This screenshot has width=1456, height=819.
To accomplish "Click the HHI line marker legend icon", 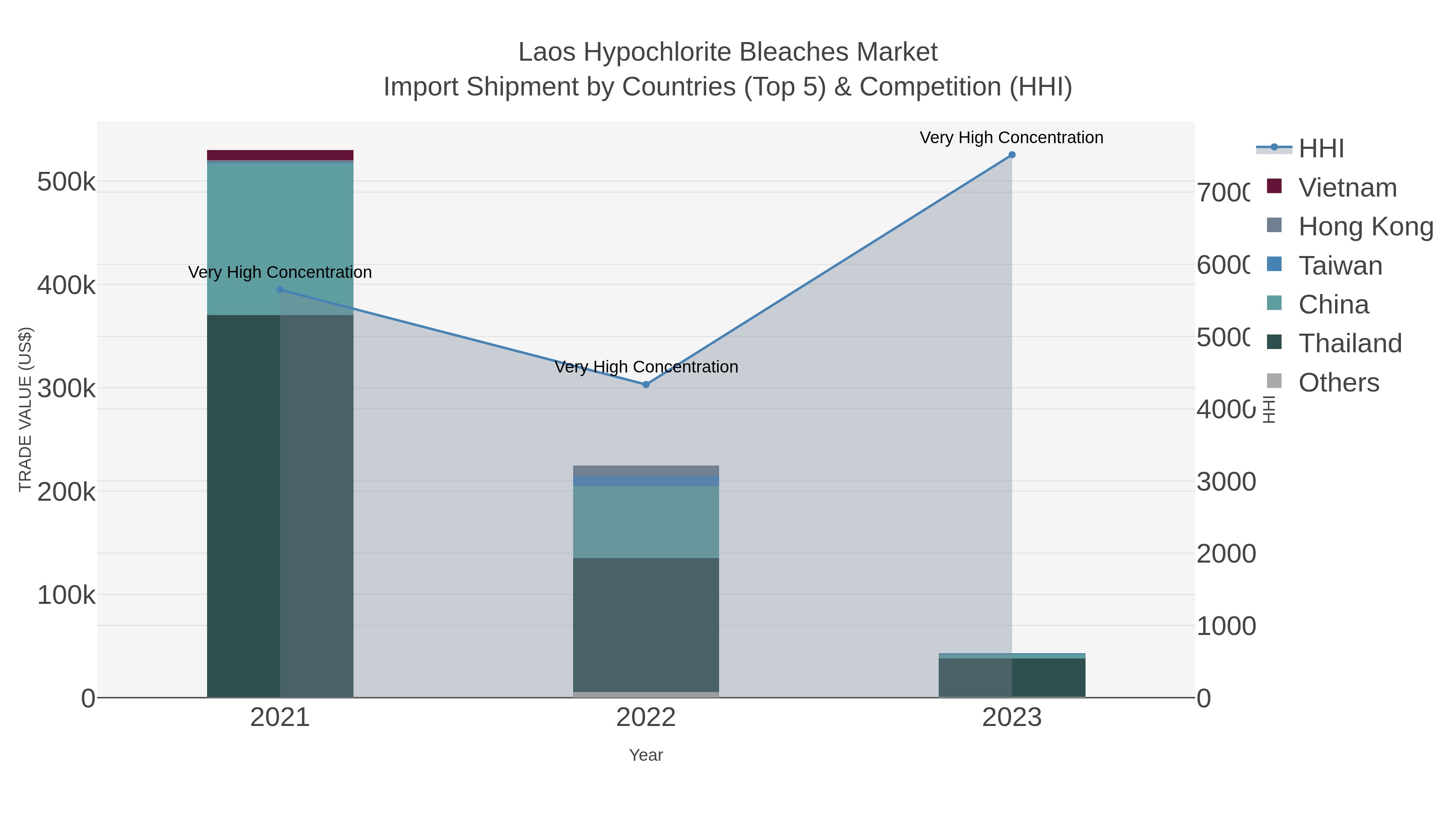I will 1274,148.
